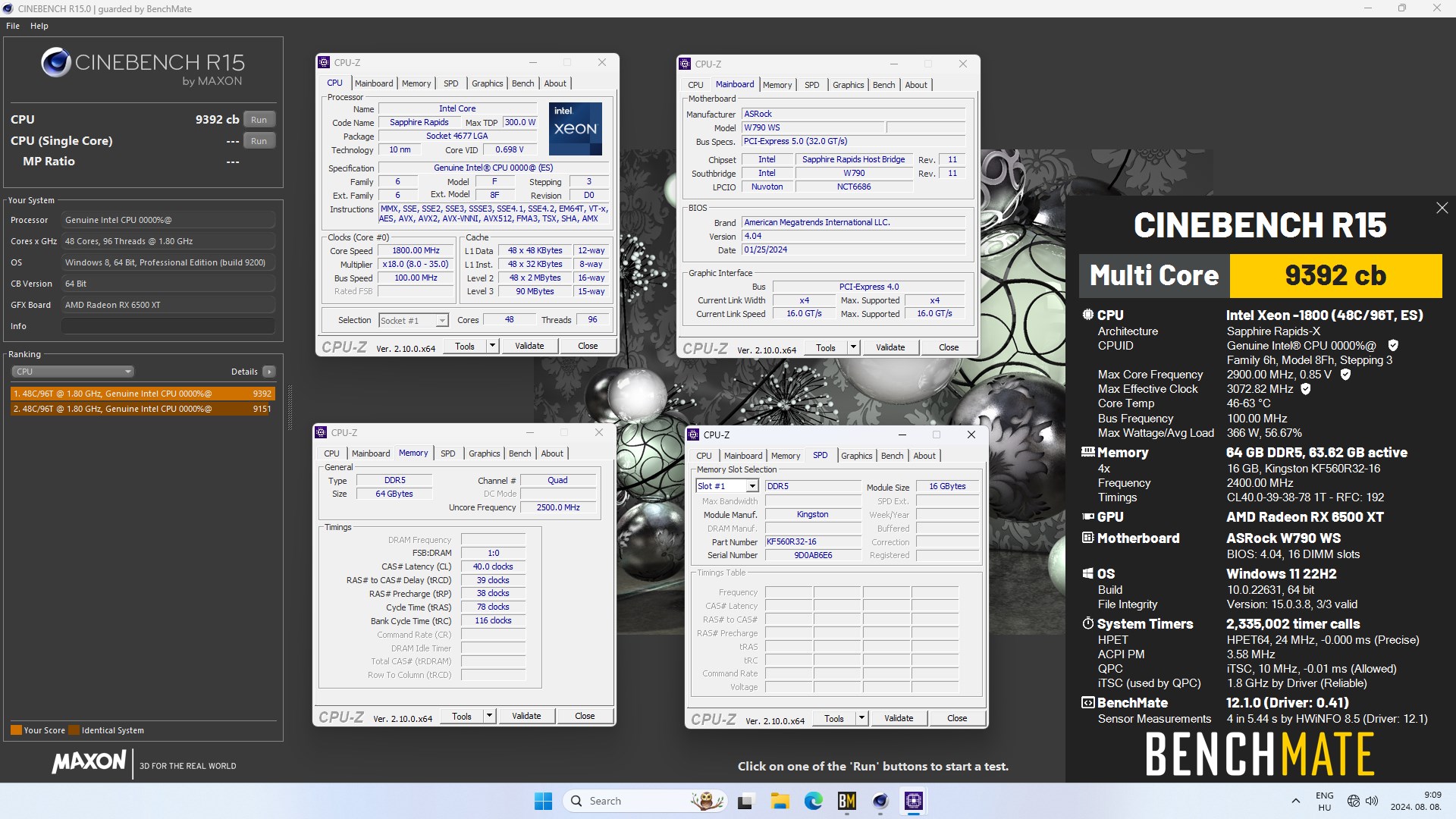Click Cinebench R15 logo sphere icon
Screen dimensions: 1456x819
click(55, 62)
